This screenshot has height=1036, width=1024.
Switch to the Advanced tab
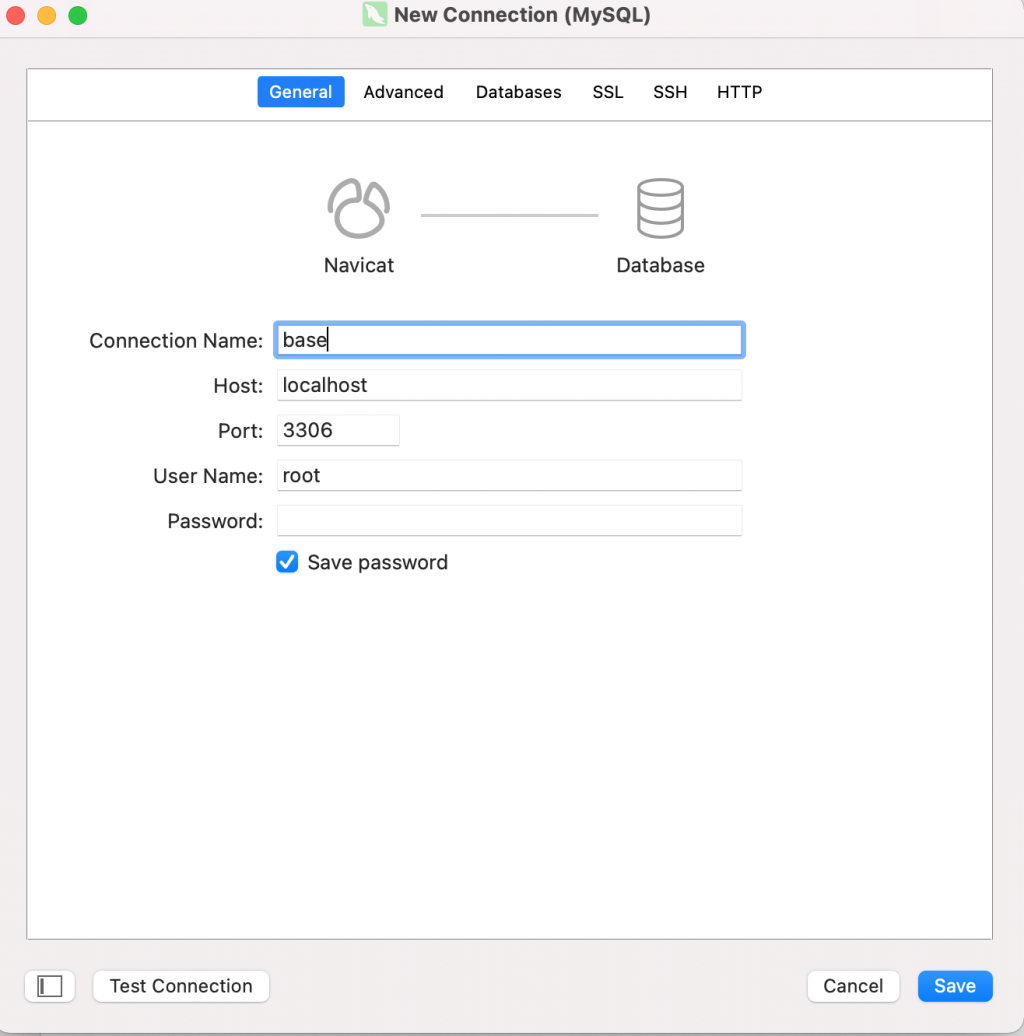[403, 92]
